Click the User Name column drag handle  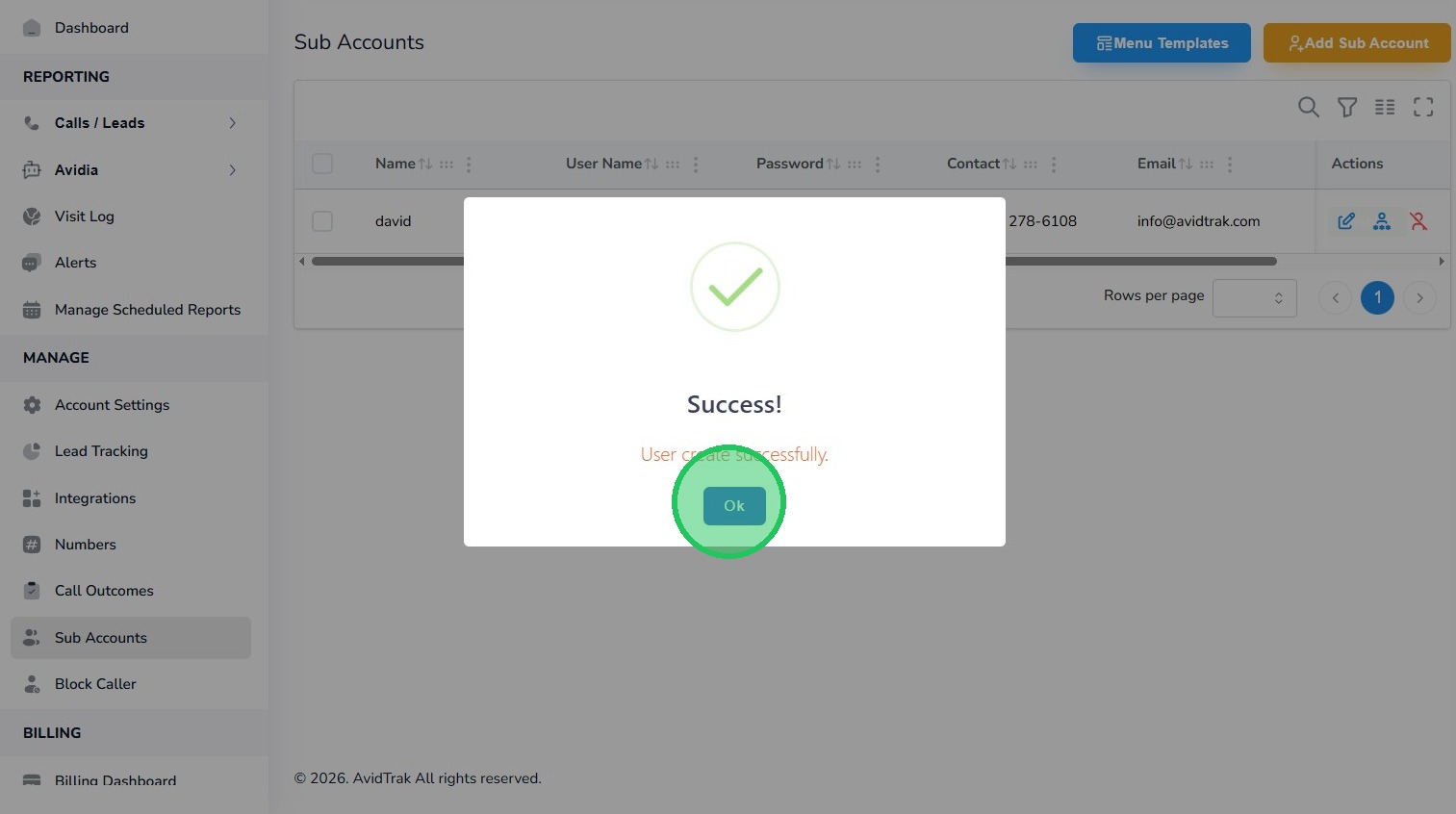(673, 165)
